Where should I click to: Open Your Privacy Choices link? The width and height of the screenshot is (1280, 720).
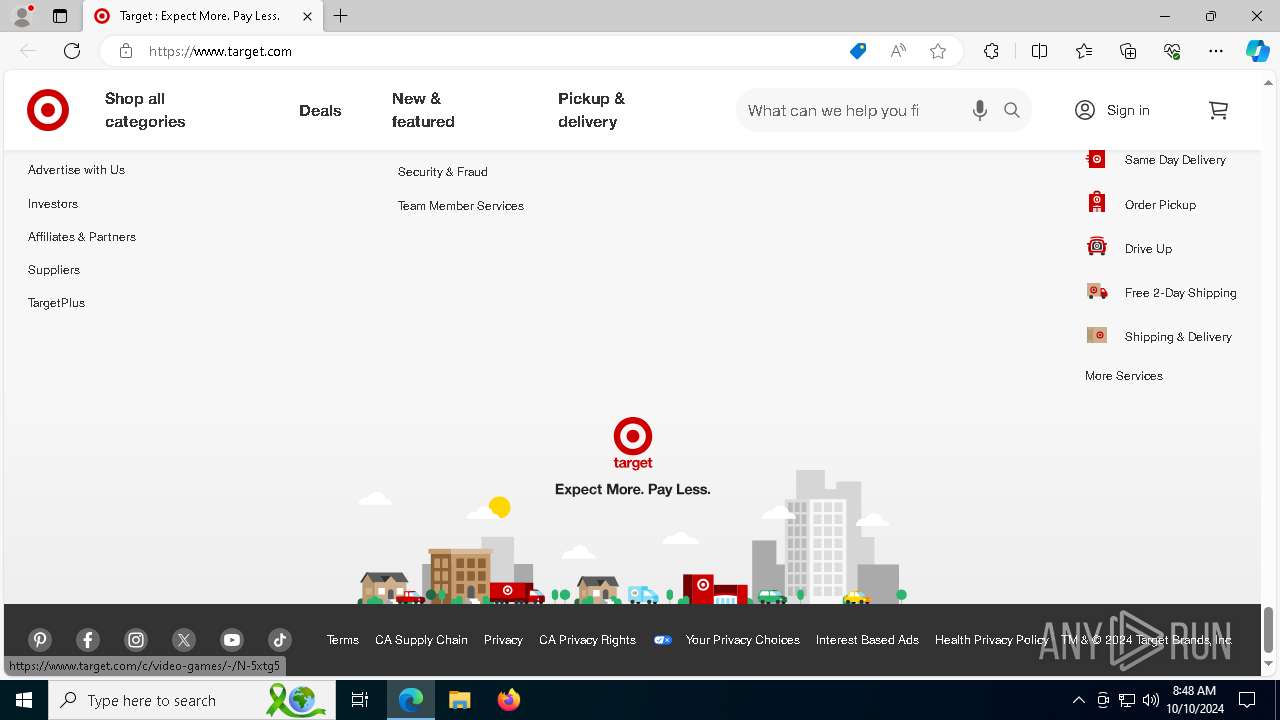743,640
